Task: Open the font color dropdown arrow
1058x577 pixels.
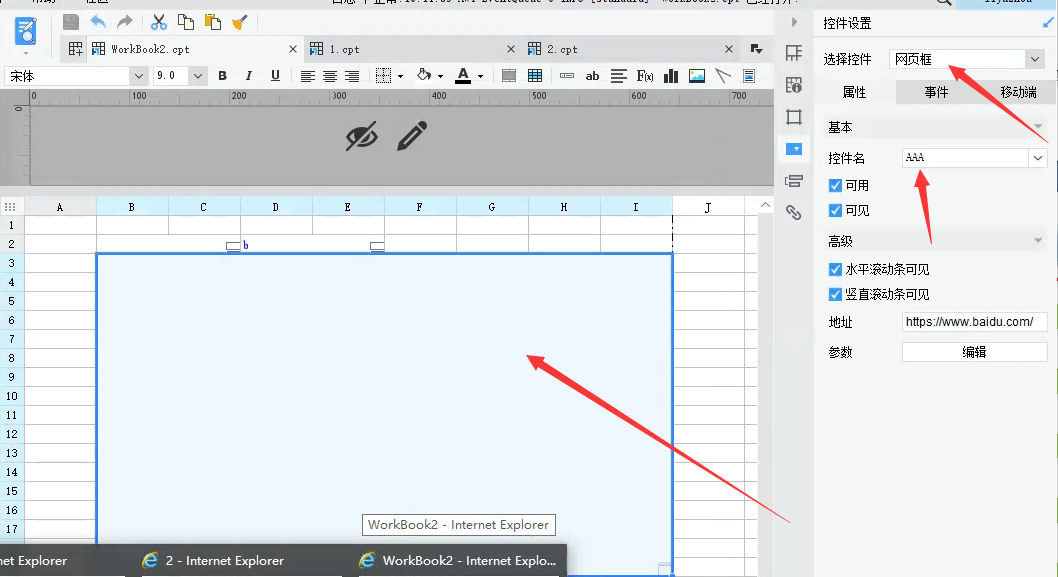Action: (x=480, y=77)
